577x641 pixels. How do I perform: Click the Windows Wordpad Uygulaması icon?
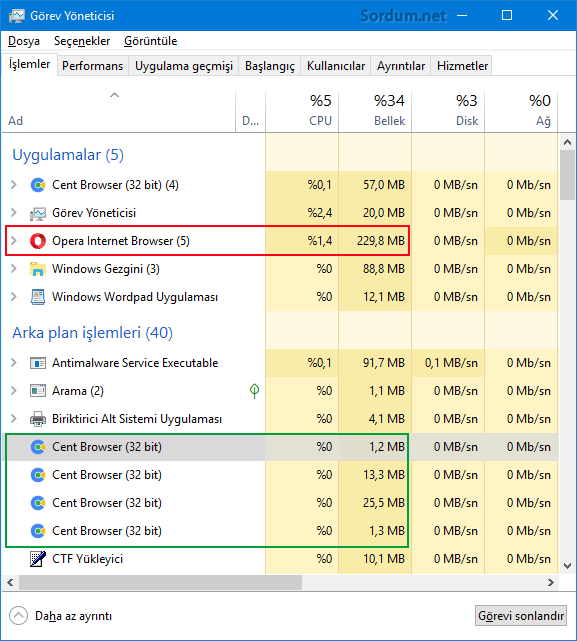(x=38, y=297)
